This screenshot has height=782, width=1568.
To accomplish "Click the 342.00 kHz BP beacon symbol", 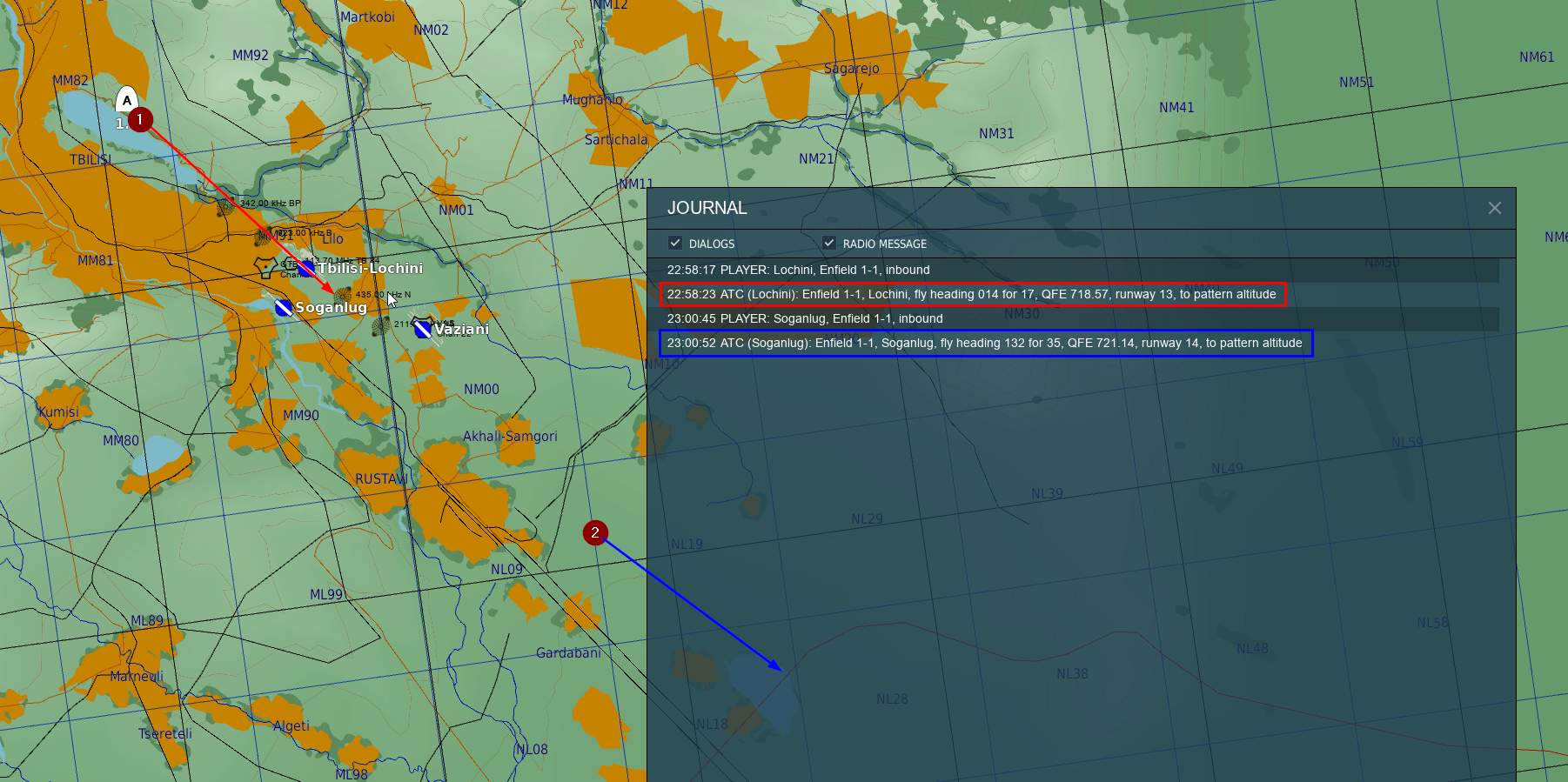I will point(226,207).
